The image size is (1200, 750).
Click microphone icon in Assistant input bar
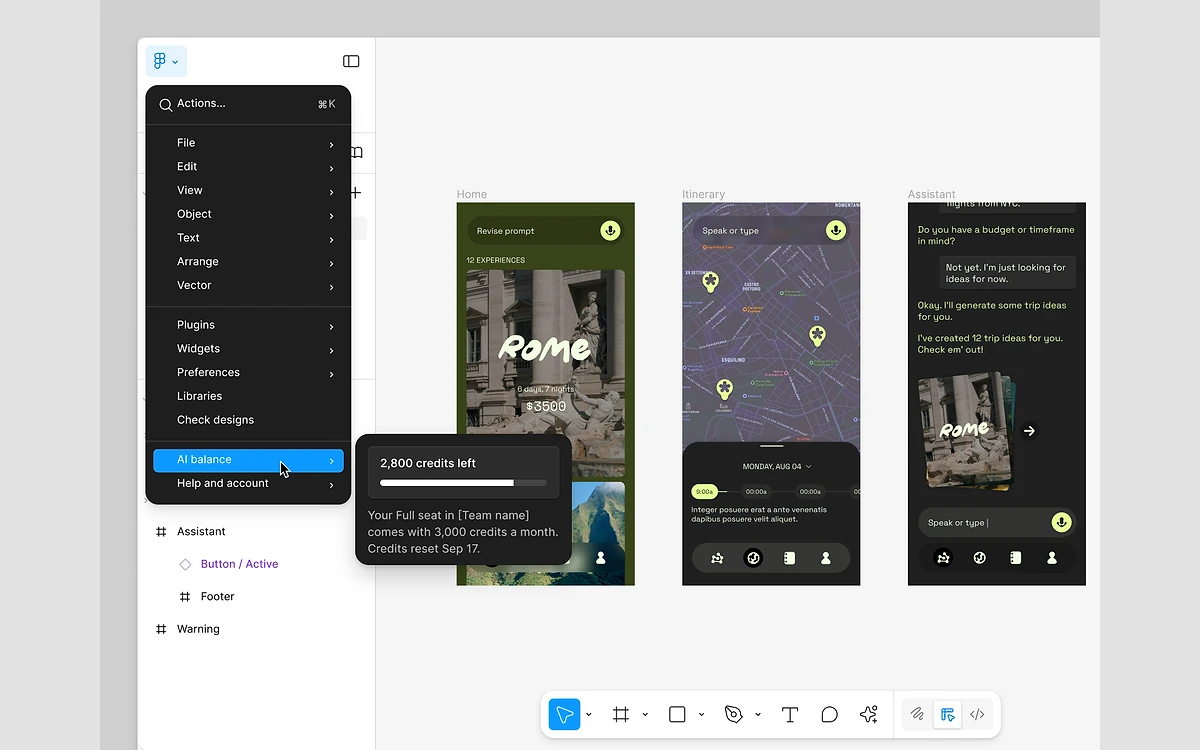point(1062,522)
